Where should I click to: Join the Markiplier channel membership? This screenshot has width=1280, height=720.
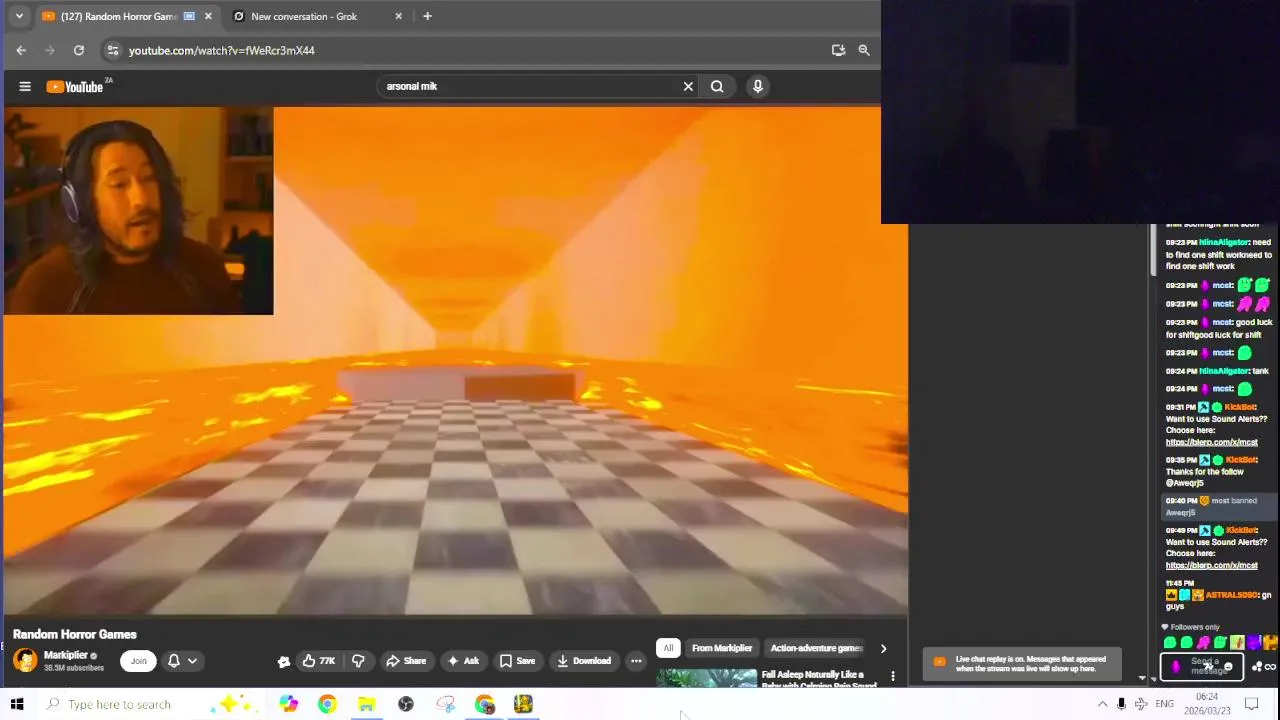point(138,660)
